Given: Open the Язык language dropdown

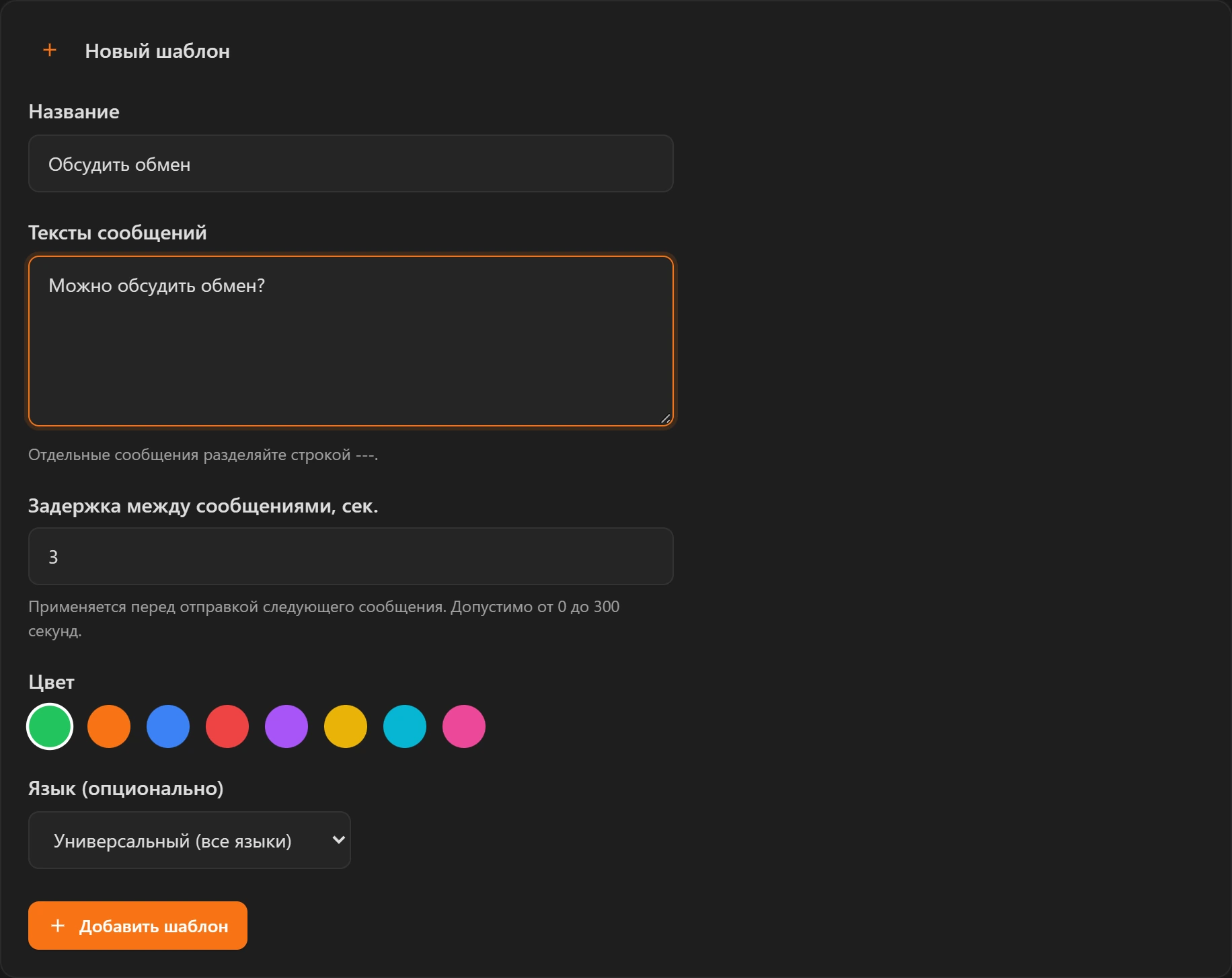Looking at the screenshot, I should point(189,840).
